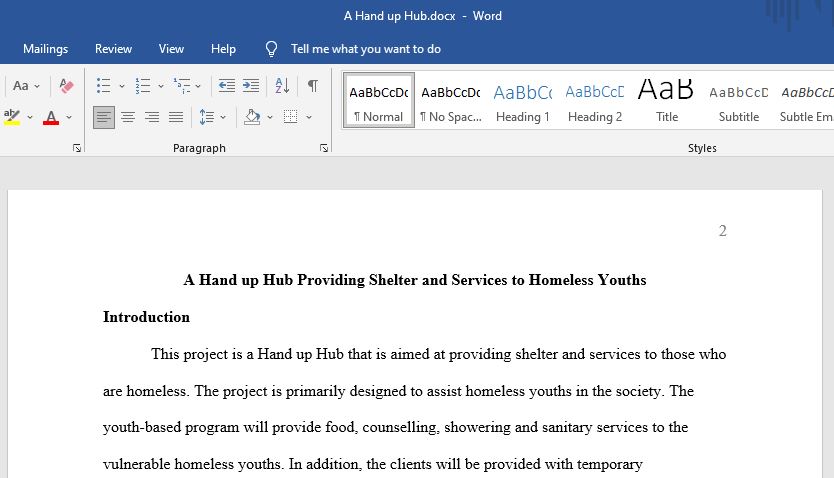Click the Bullets list icon
834x478 pixels.
[x=104, y=86]
